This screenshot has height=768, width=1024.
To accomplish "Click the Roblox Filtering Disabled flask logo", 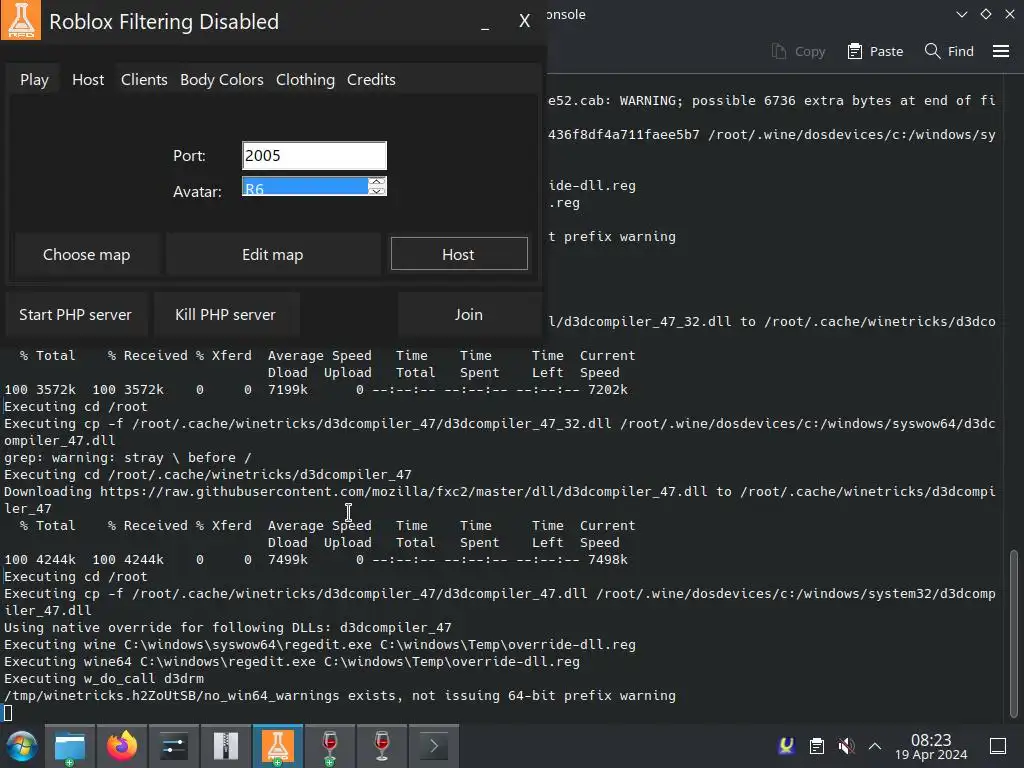I will pos(21,20).
